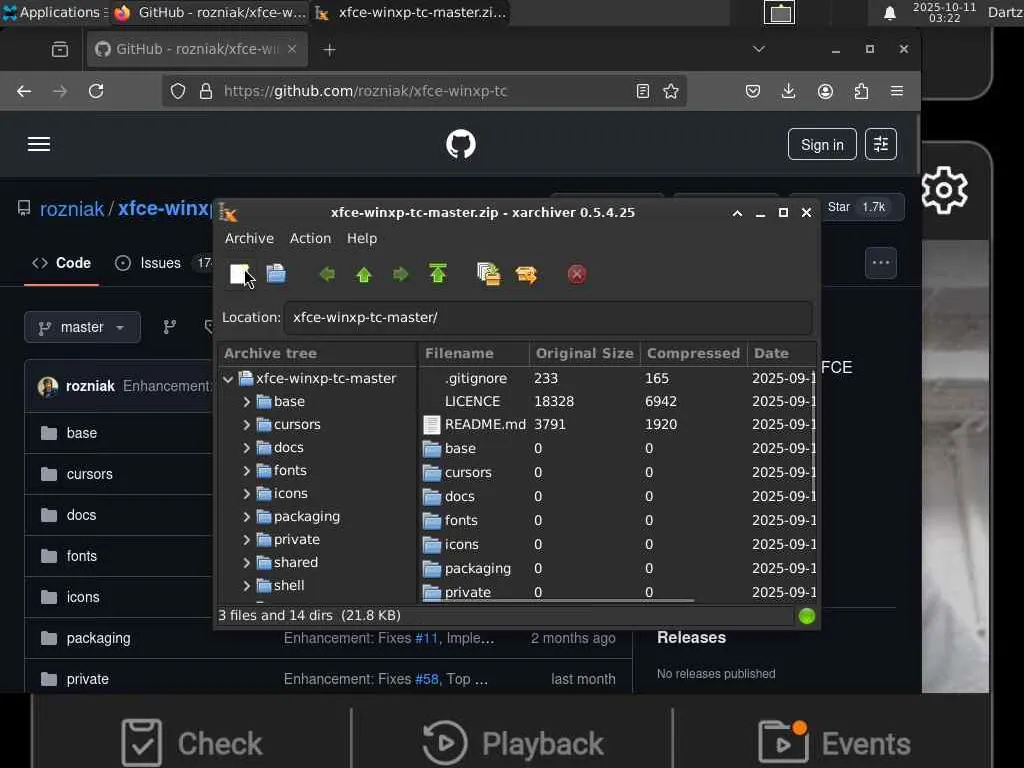Open Firefox account icon
This screenshot has width=1024, height=768.
point(825,91)
